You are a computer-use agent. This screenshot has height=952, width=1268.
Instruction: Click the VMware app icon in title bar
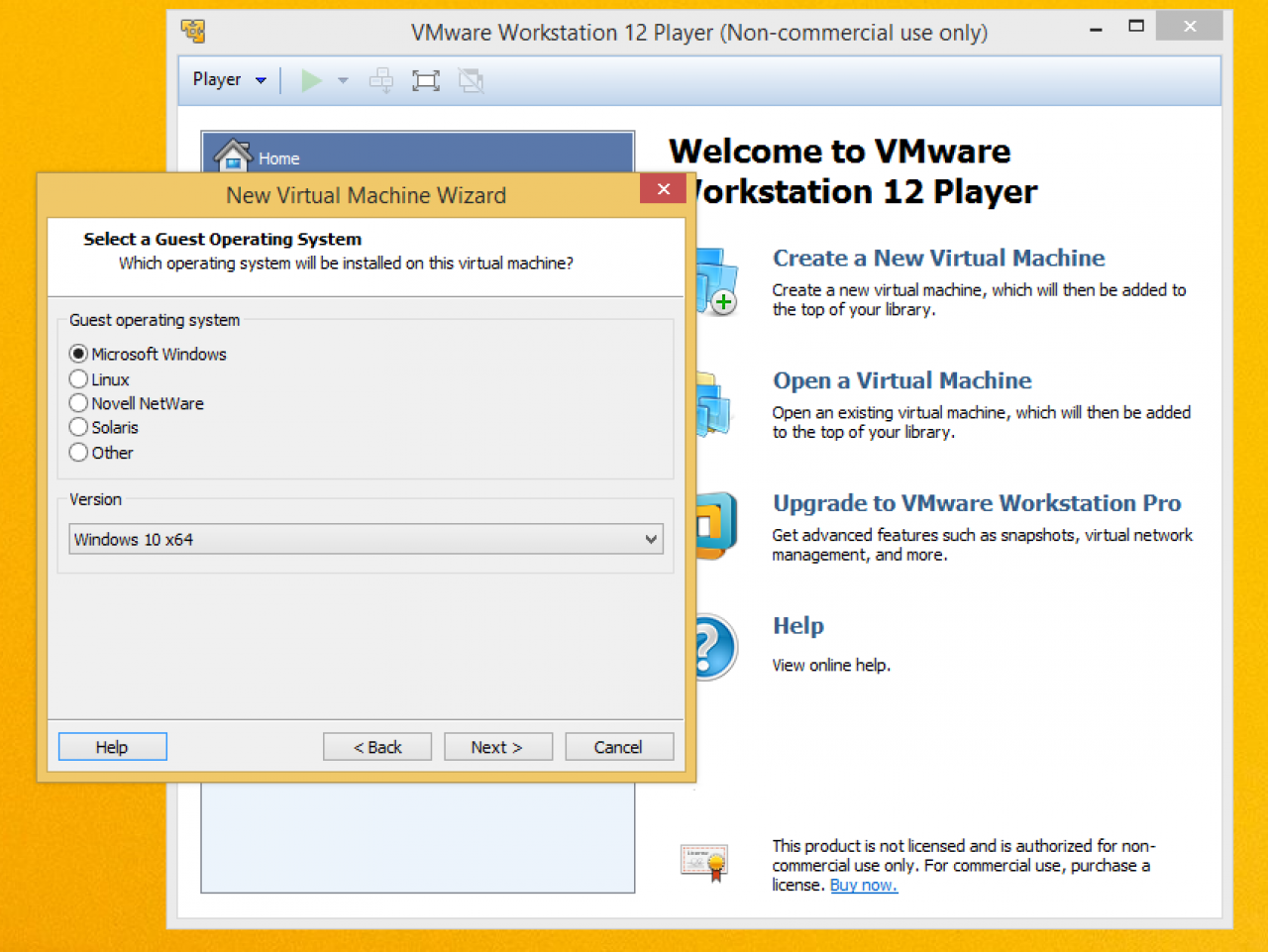193,31
